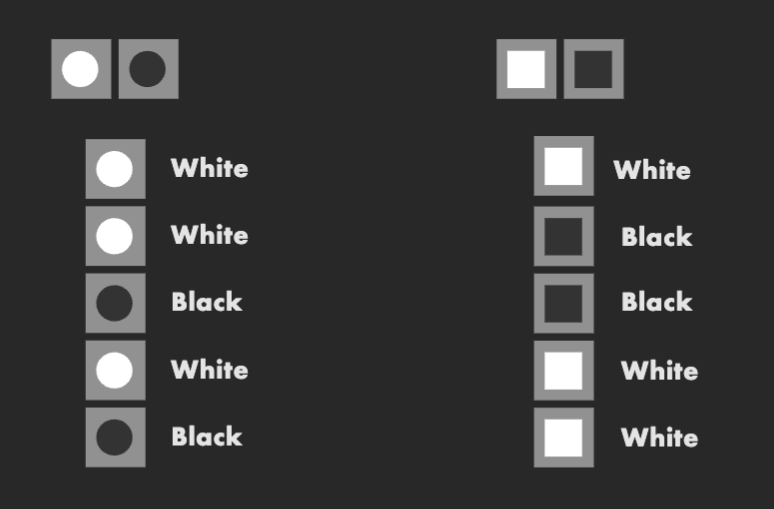Select the third left radio labeled Black

point(116,303)
